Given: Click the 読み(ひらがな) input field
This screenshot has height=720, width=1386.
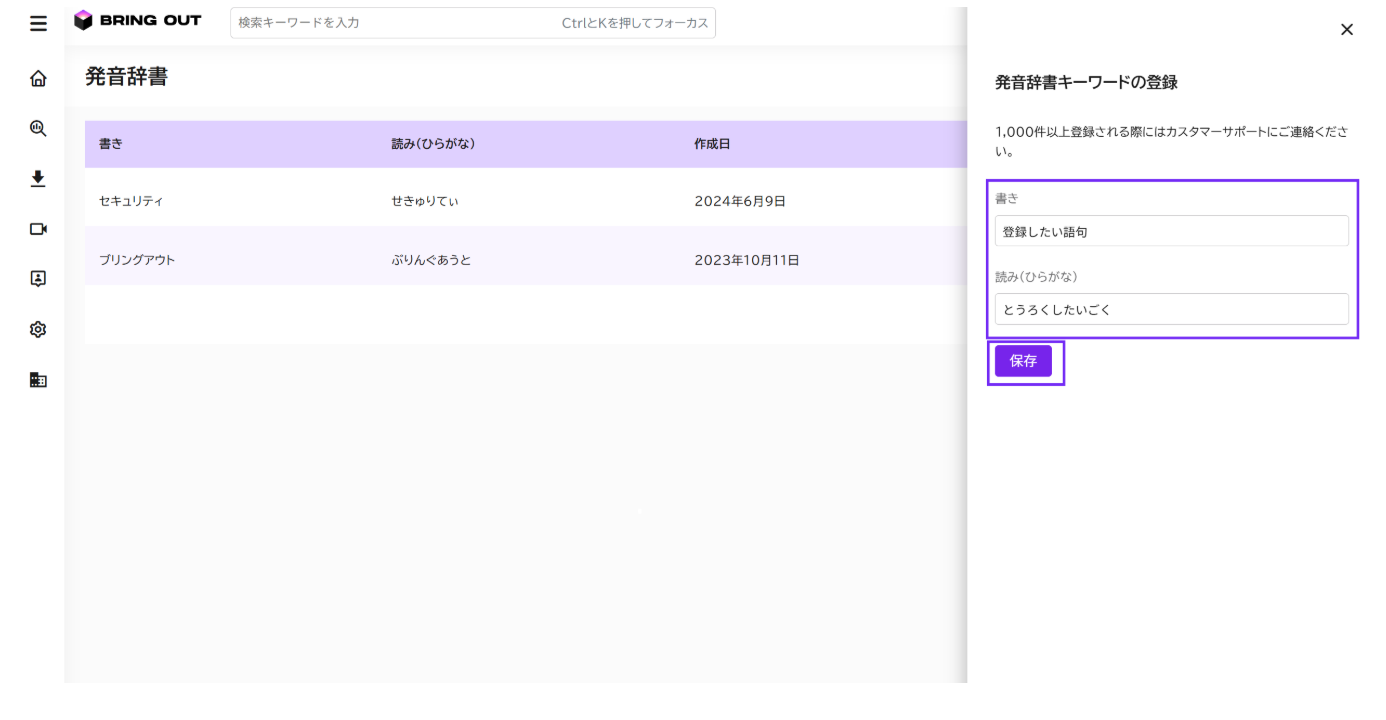Looking at the screenshot, I should click(x=1171, y=309).
